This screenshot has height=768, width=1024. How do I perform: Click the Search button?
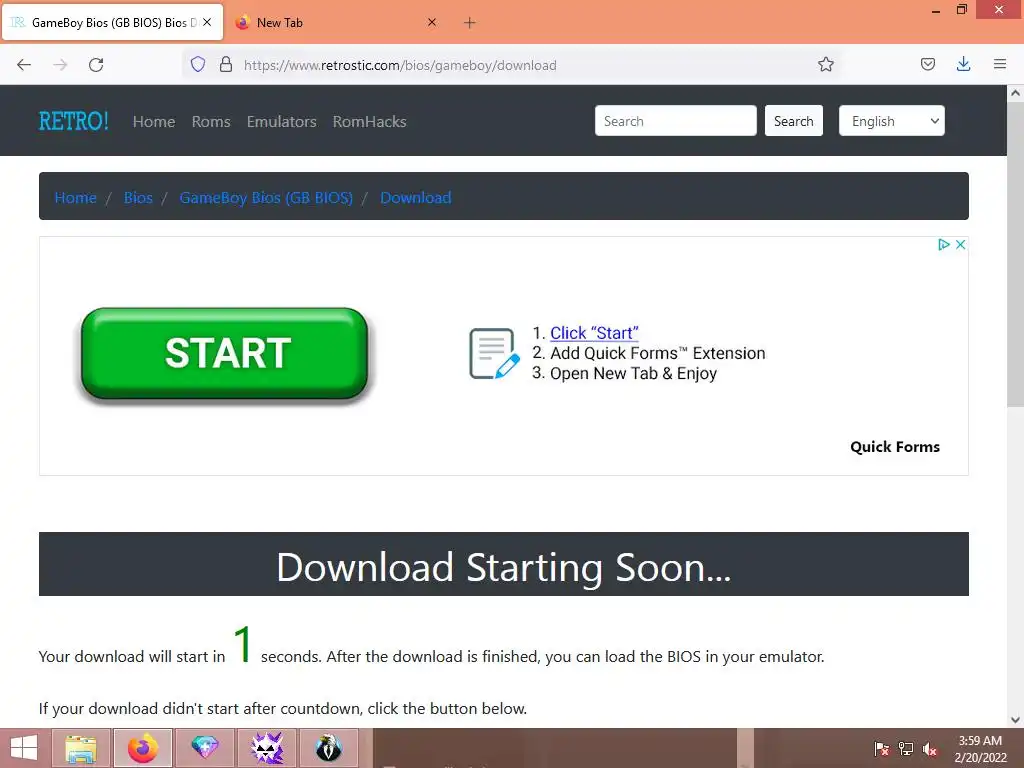pyautogui.click(x=793, y=121)
